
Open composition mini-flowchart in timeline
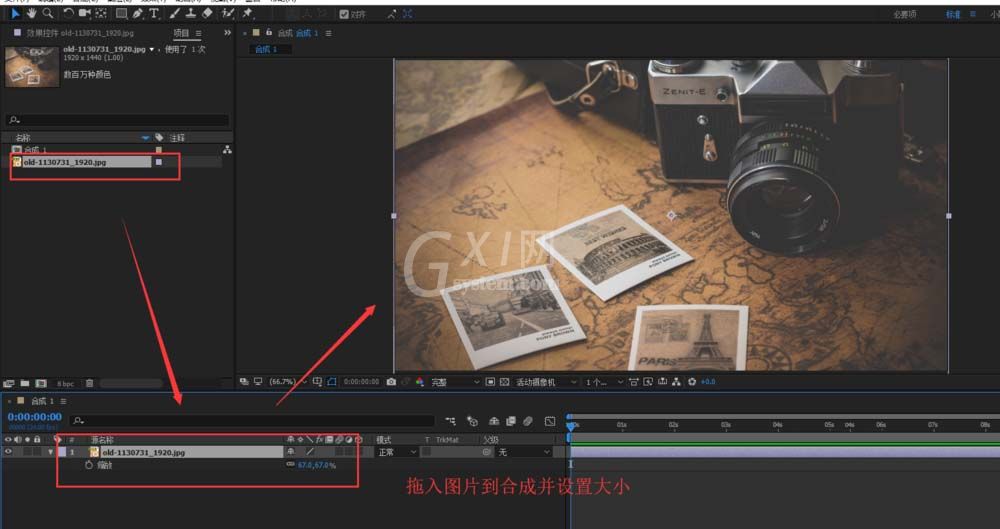tap(450, 421)
